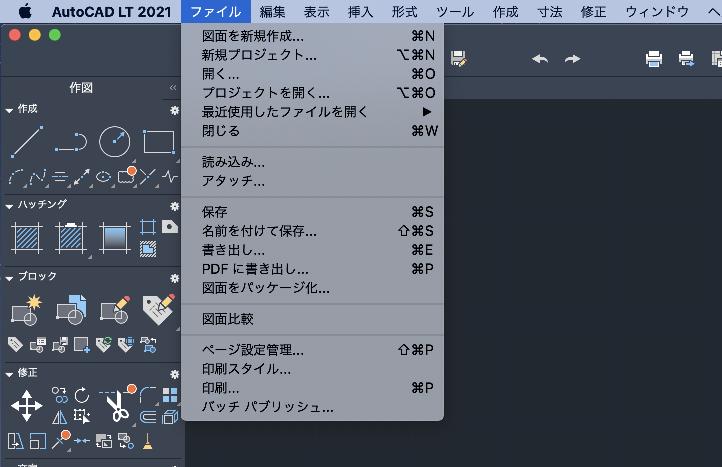This screenshot has width=722, height=467.
Task: Click the Edit Attributes tag icon
Action: coord(159,309)
